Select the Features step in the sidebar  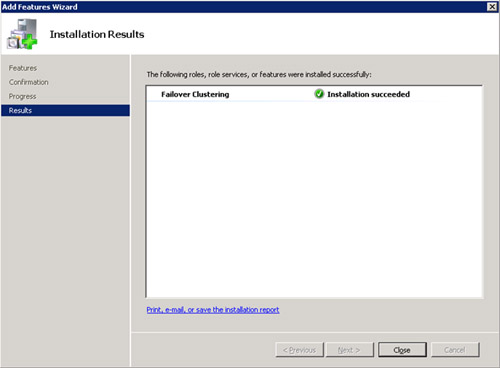[x=23, y=68]
